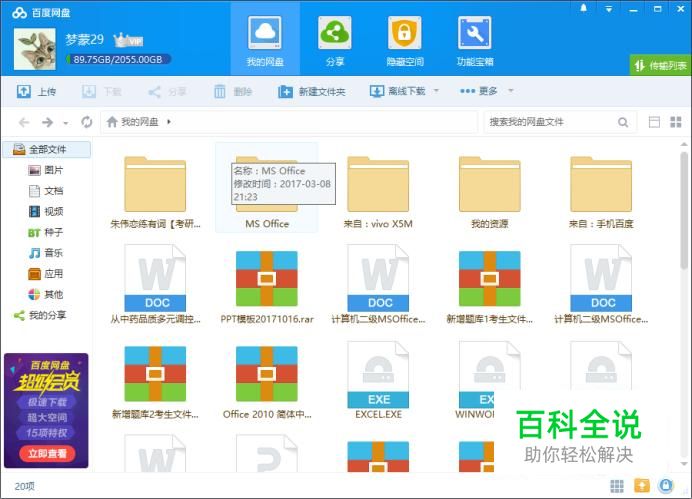Viewport: 692px width, 499px height.
Task: Select the 来自：手机百度 folder
Action: [601, 192]
